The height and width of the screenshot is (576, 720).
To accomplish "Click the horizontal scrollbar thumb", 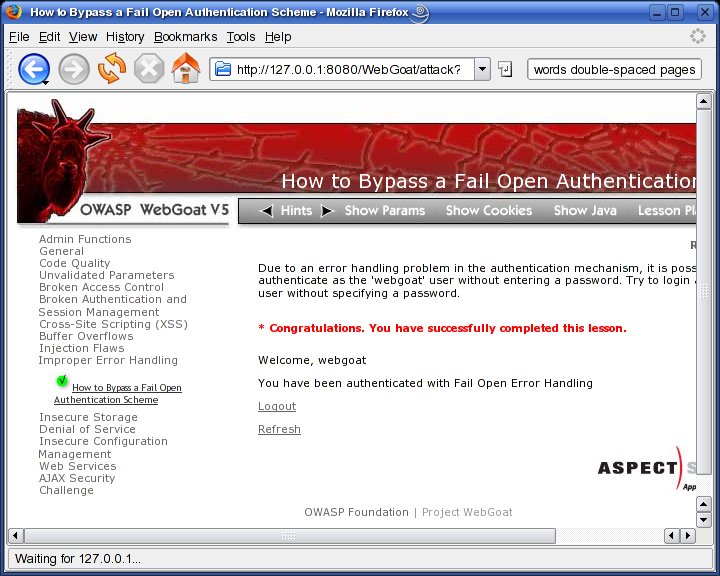I will 288,536.
